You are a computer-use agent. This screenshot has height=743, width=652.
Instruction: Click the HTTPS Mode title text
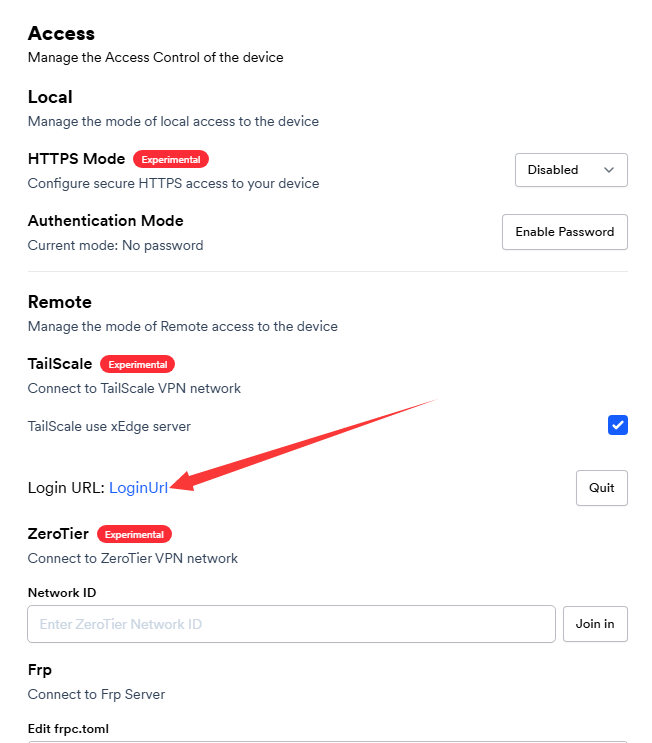coord(76,159)
